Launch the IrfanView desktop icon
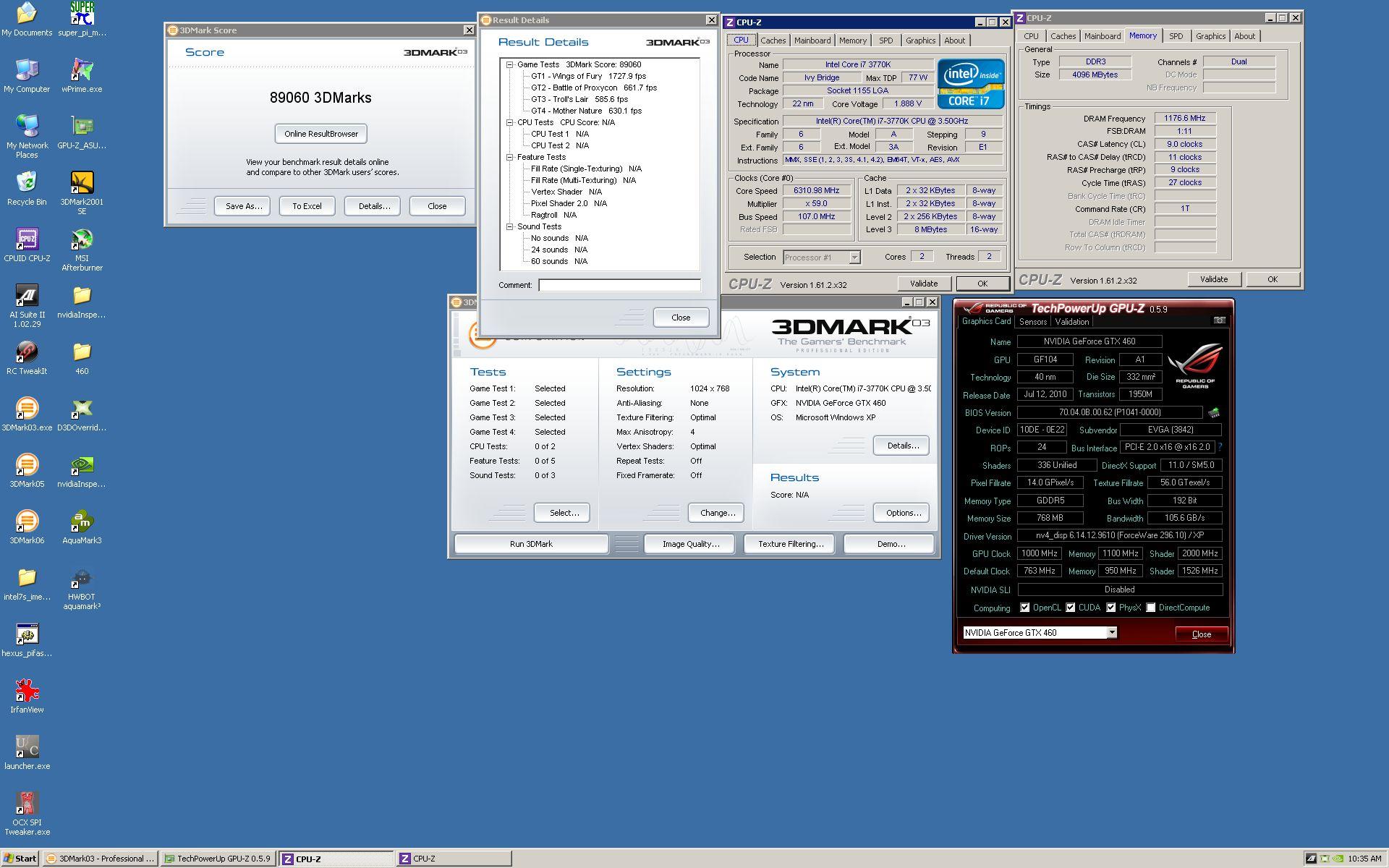This screenshot has width=1389, height=868. coord(27,696)
